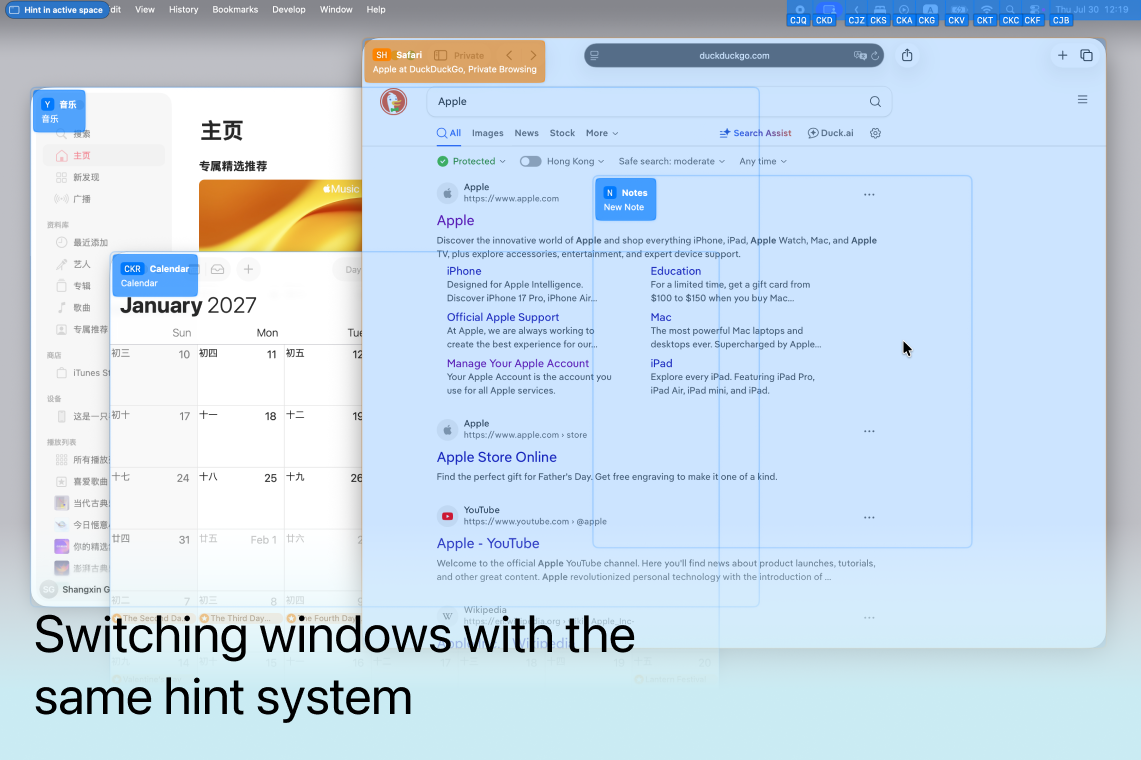
Task: Open the View menu
Action: 145,9
